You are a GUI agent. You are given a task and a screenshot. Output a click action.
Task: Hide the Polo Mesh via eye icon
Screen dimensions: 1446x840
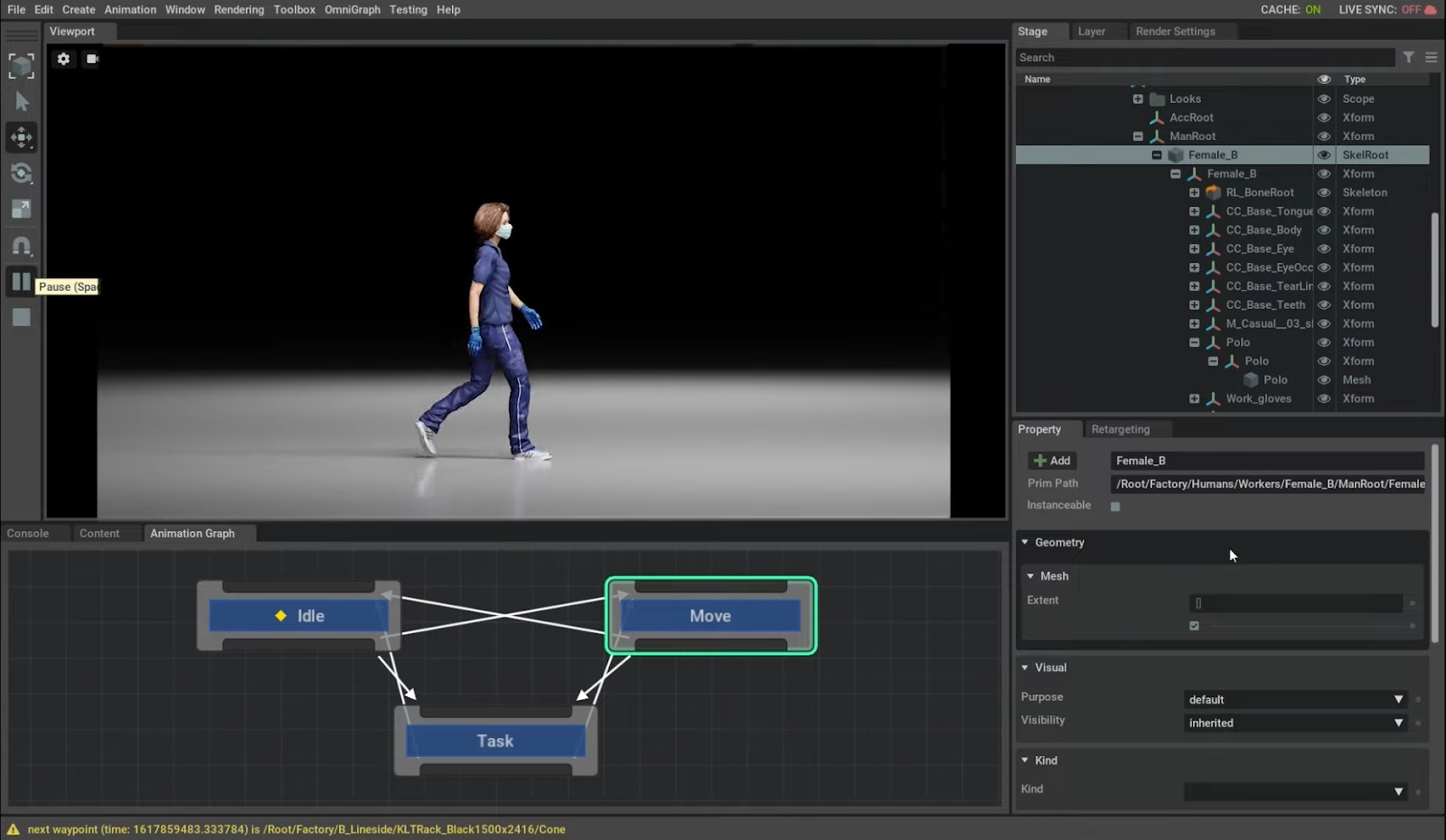[1324, 380]
